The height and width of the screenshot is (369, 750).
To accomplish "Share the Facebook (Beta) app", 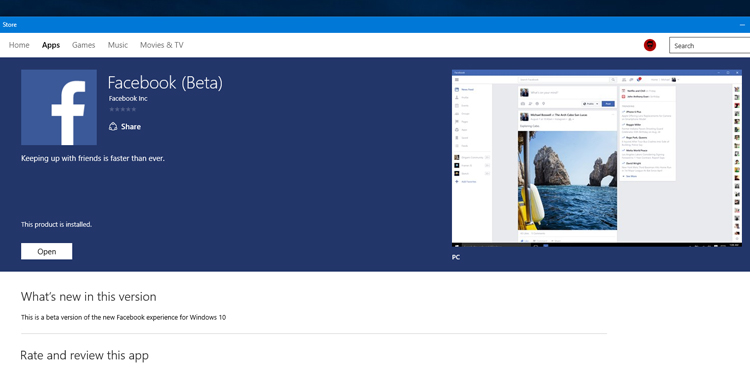I will click(x=125, y=126).
